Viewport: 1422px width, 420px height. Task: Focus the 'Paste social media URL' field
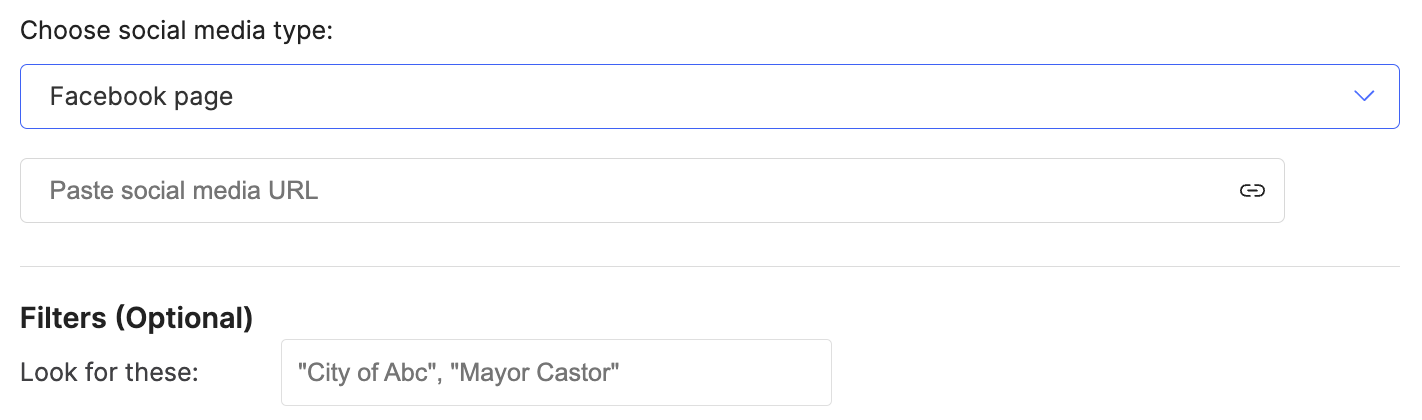tap(652, 190)
